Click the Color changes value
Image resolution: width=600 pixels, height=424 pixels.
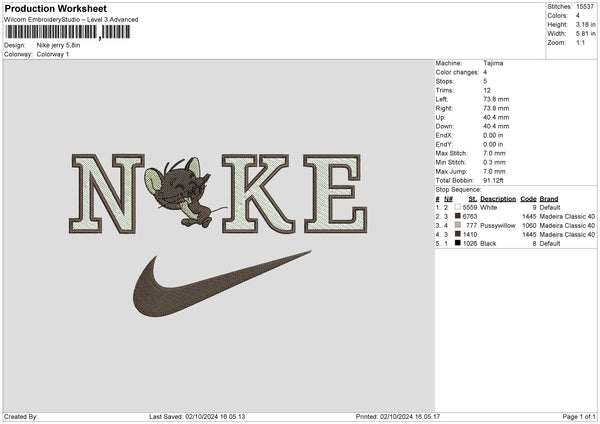click(485, 72)
